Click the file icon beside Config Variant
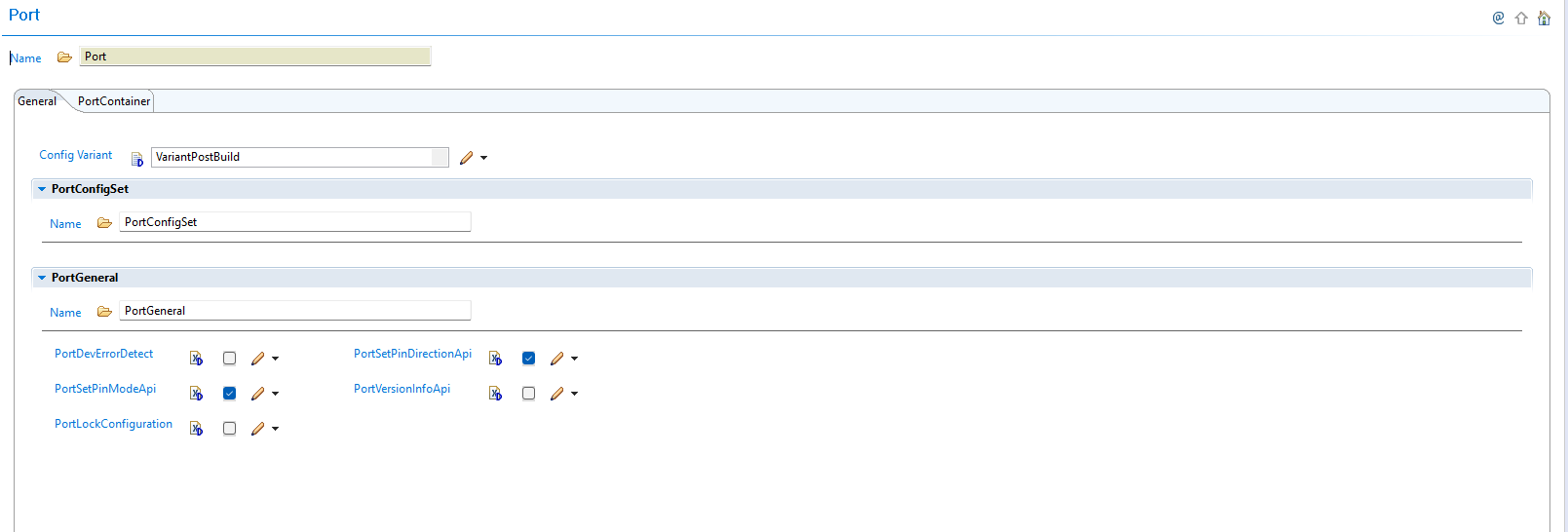 (x=137, y=159)
